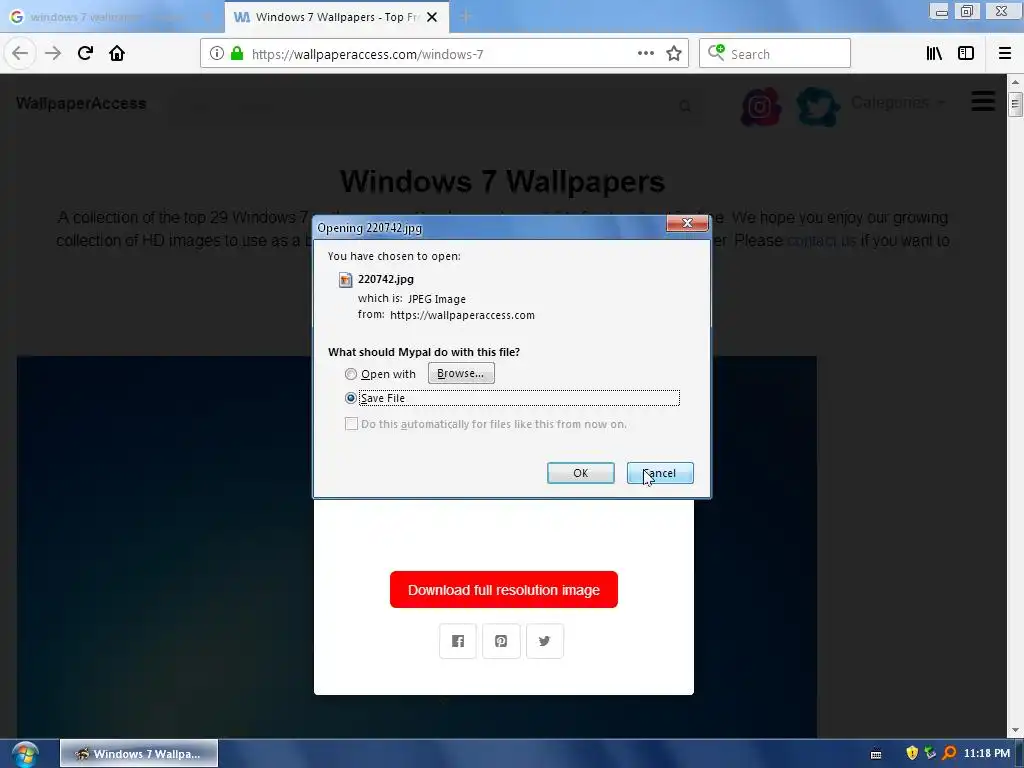Click the magnifier tray icon
Image resolution: width=1024 pixels, height=768 pixels.
point(950,754)
